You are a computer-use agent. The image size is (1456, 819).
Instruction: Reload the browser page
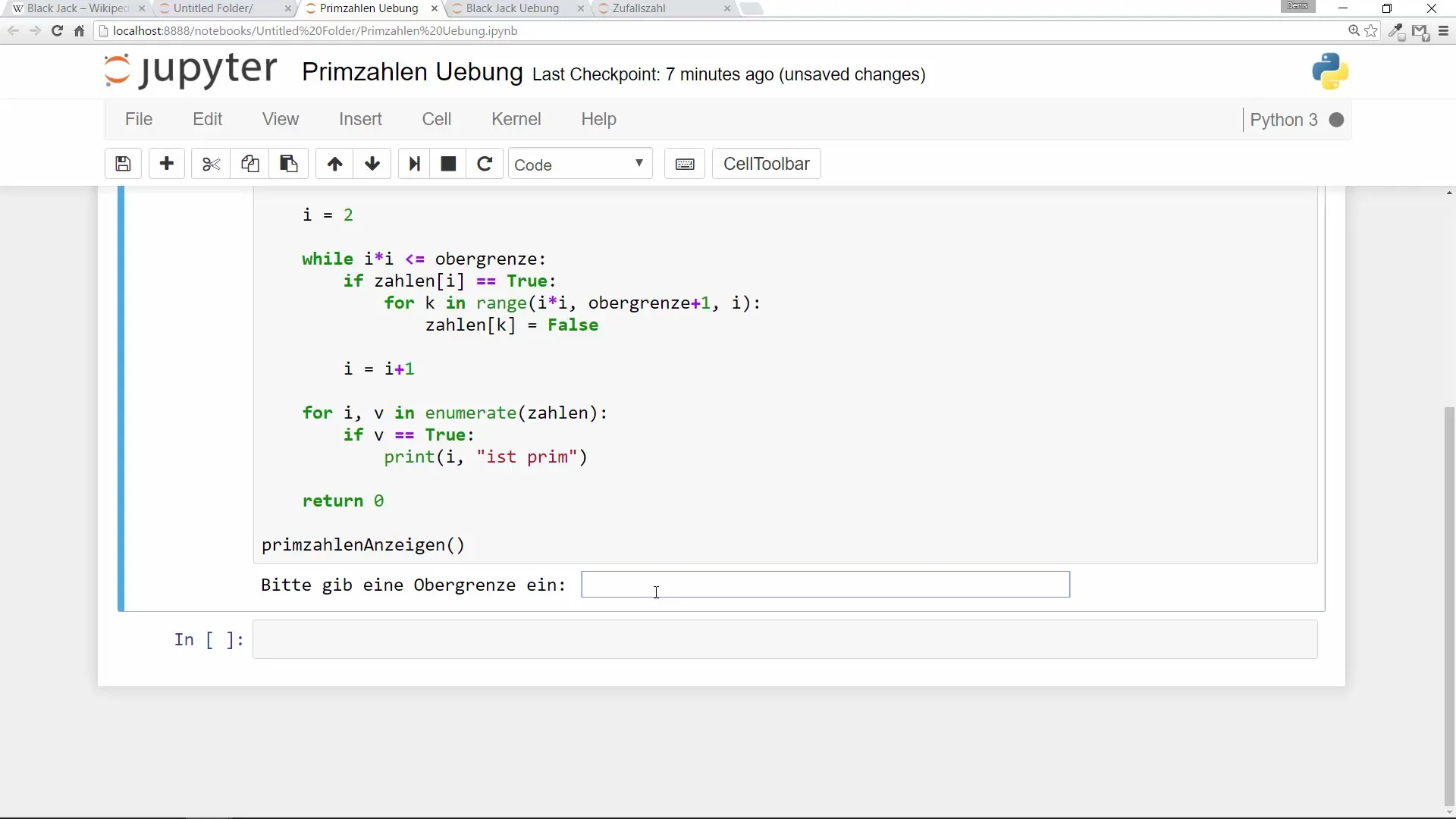(57, 31)
